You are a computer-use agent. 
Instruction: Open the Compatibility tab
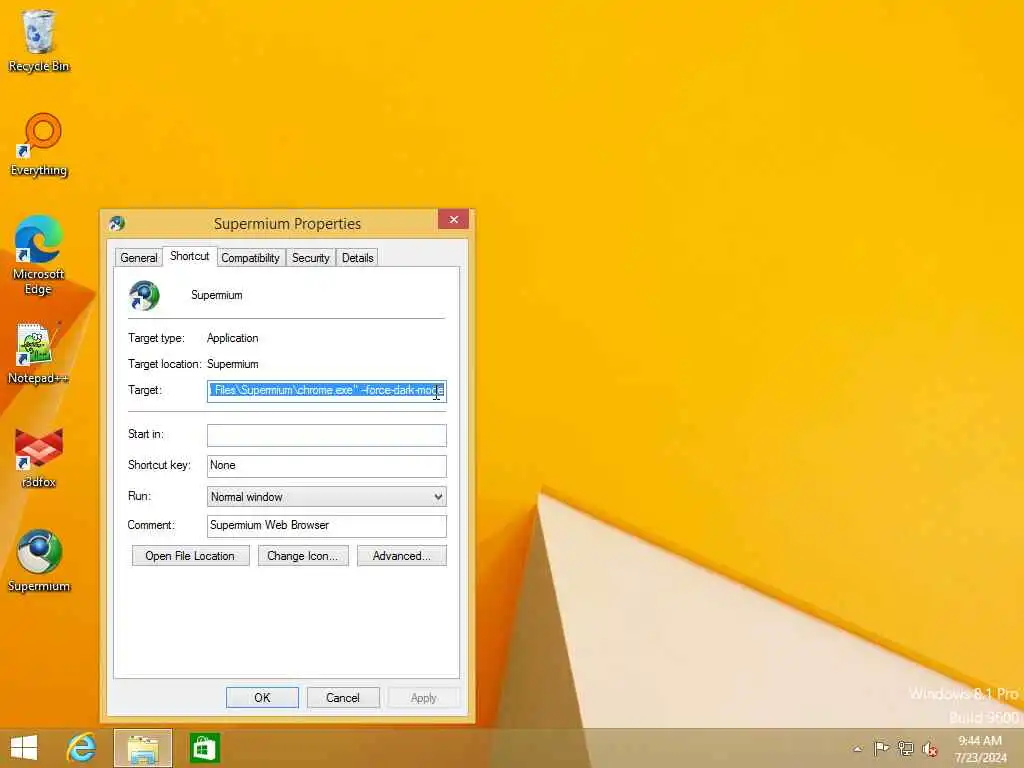pos(250,258)
